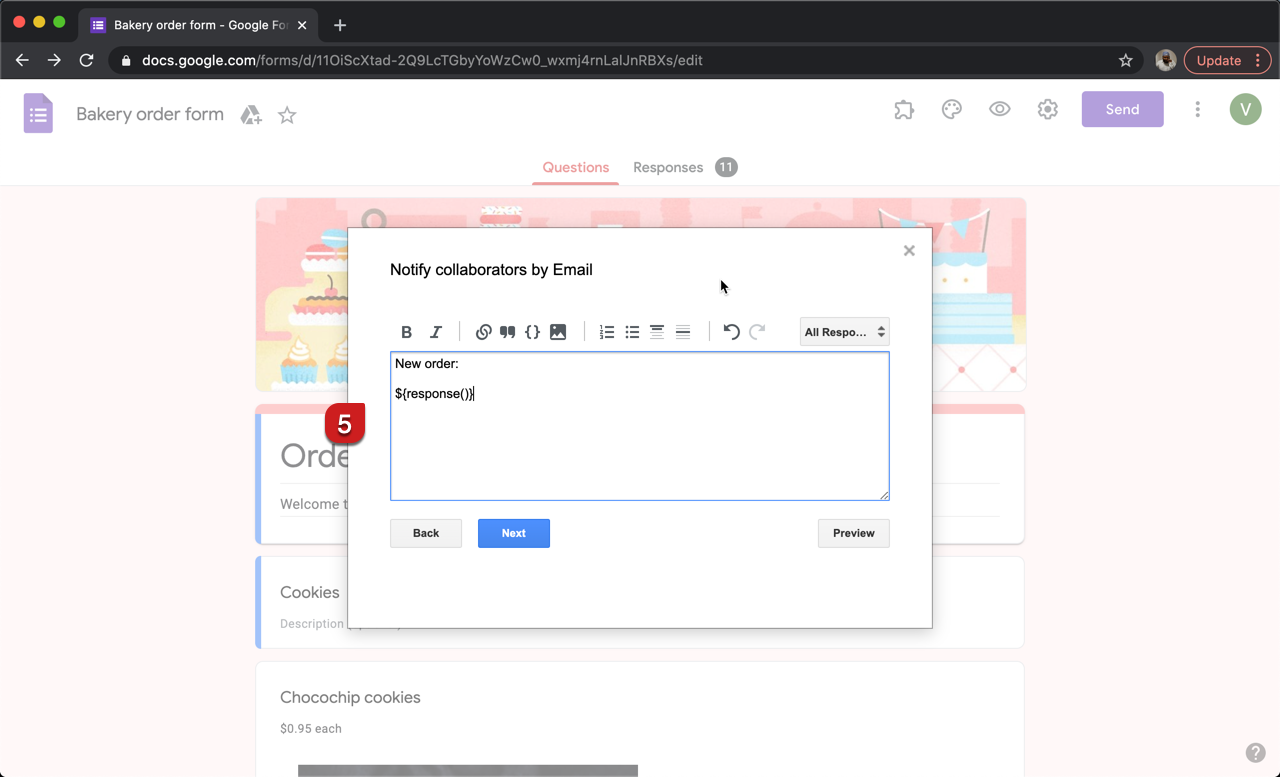
Task: Insert a hyperlink into the email body
Action: [x=484, y=331]
